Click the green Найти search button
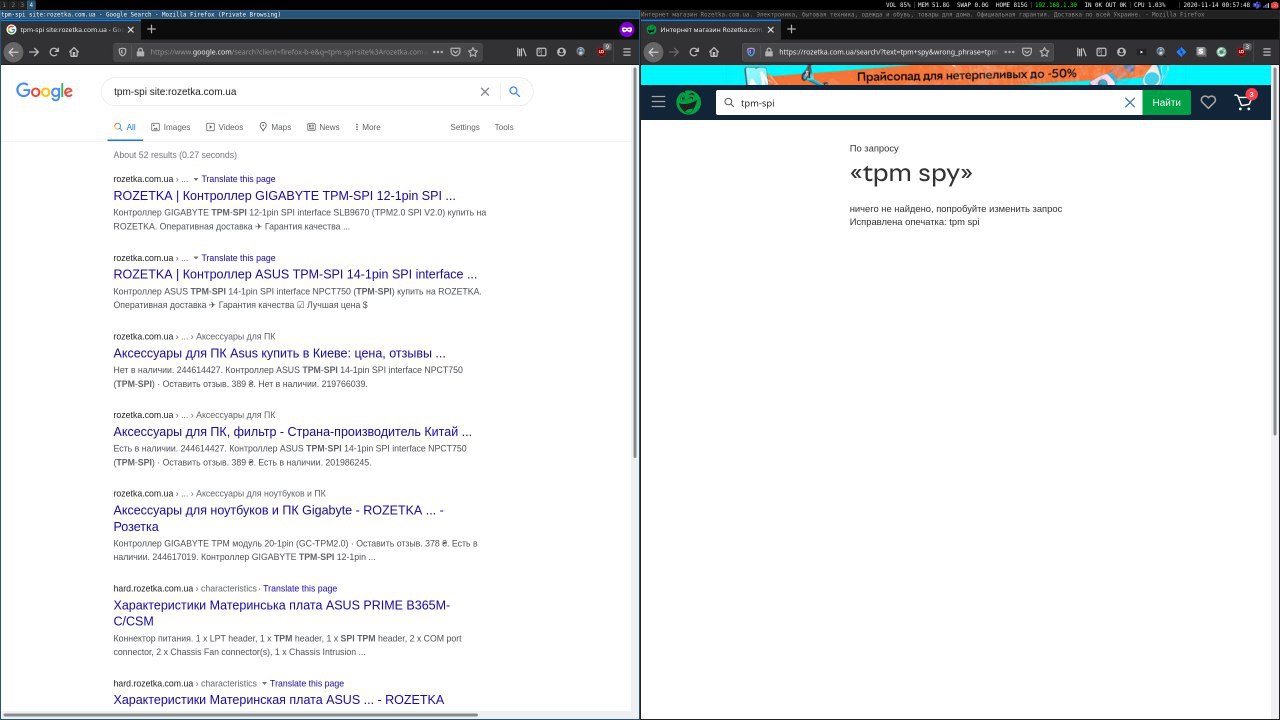Image resolution: width=1280 pixels, height=720 pixels. point(1166,102)
